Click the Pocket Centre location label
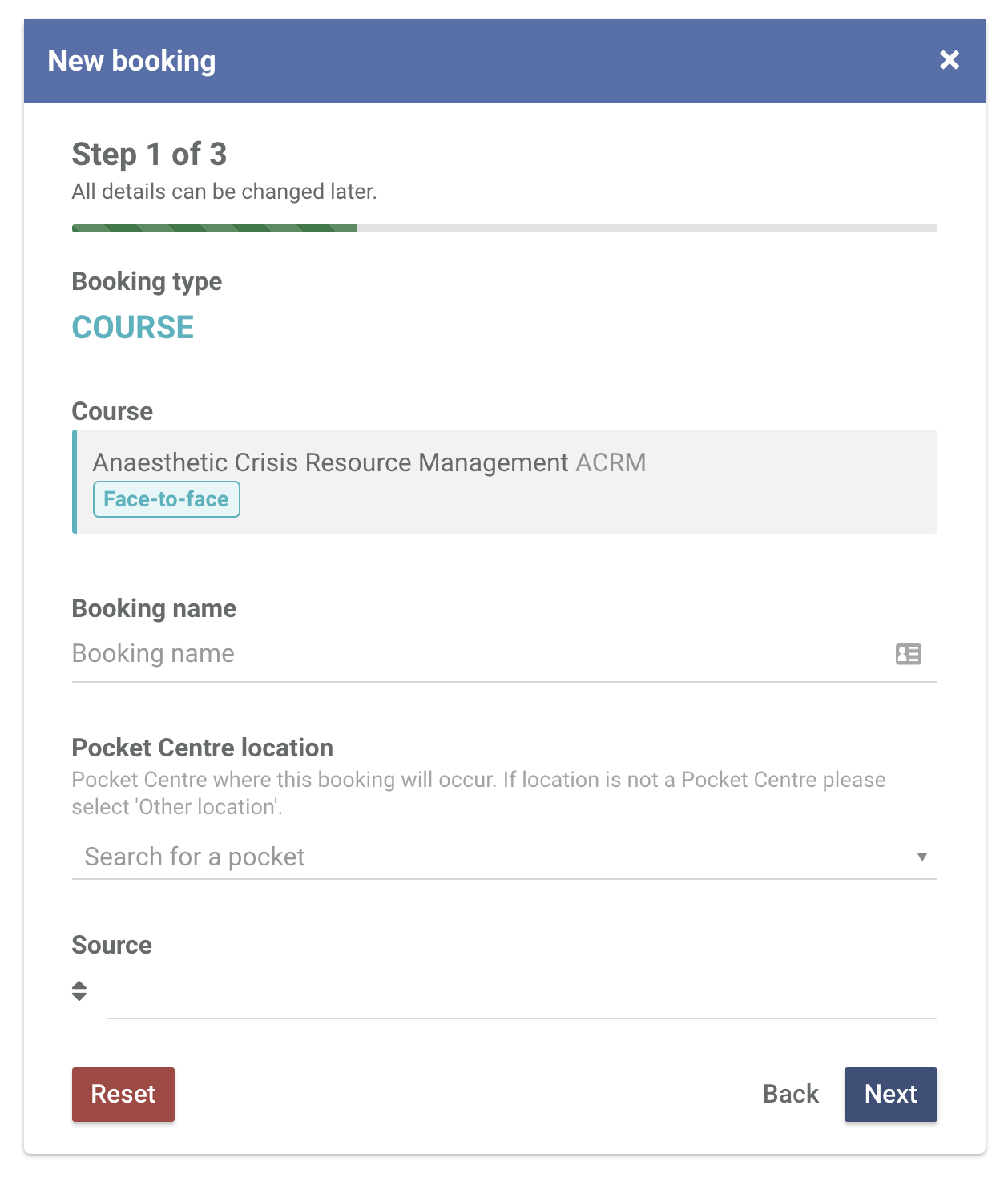 [203, 748]
